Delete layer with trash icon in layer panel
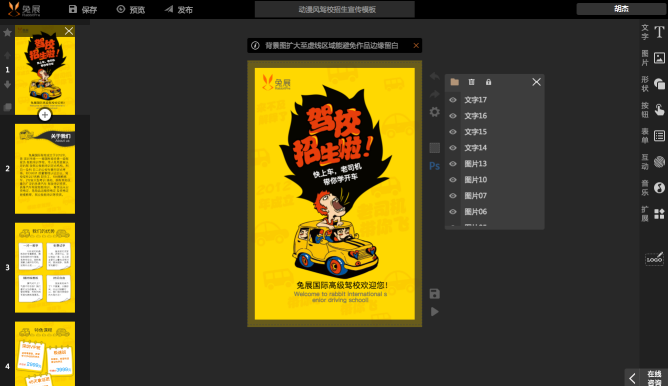The width and height of the screenshot is (668, 386). (471, 82)
